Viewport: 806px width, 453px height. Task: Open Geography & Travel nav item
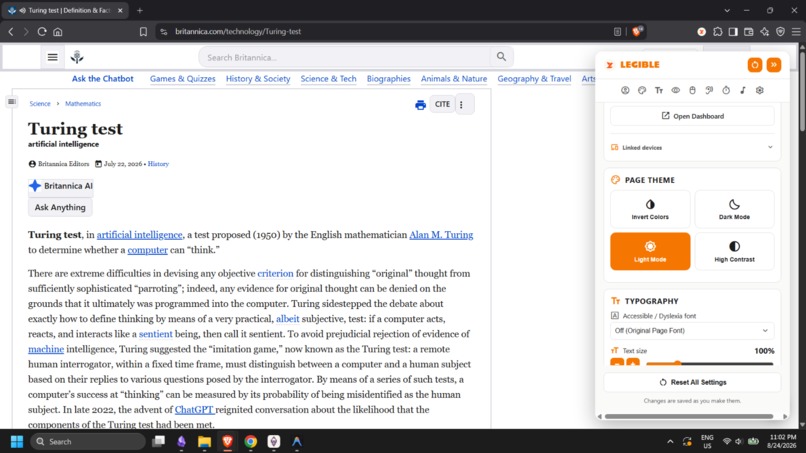click(x=534, y=79)
